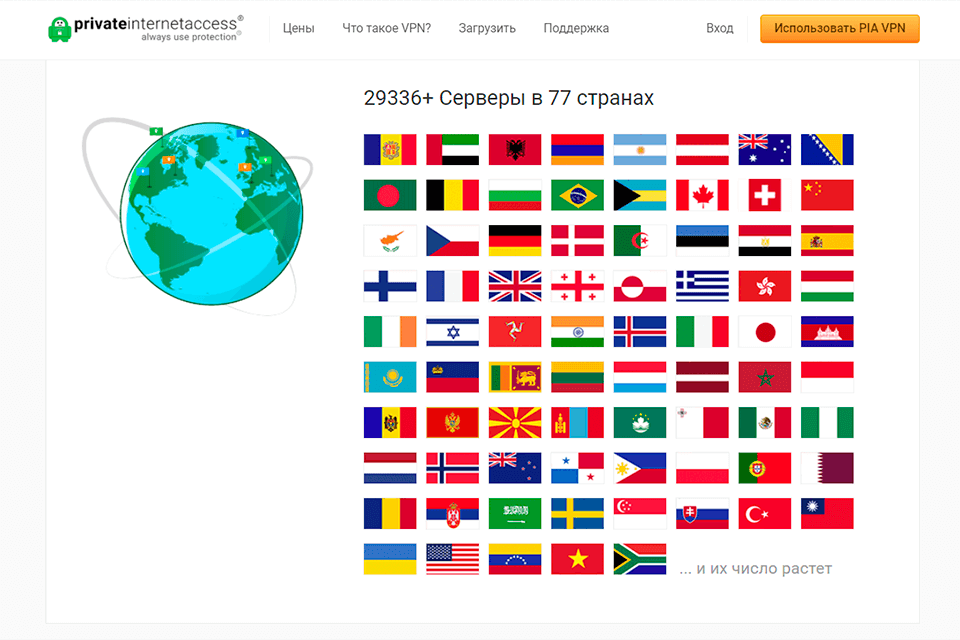Screen dimensions: 960x640
Task: Choose the Japan flag
Action: [x=765, y=331]
